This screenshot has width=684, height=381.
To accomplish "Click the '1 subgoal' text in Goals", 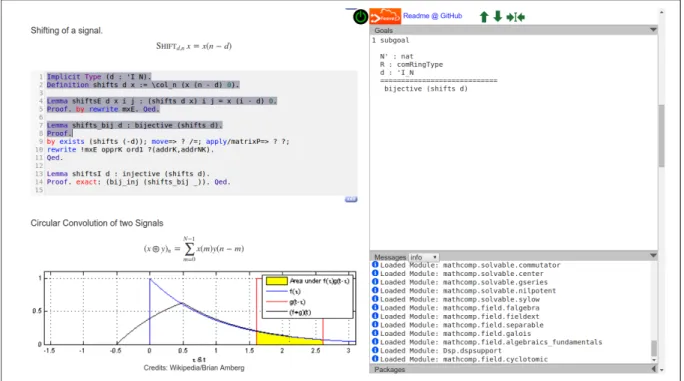I will (391, 40).
